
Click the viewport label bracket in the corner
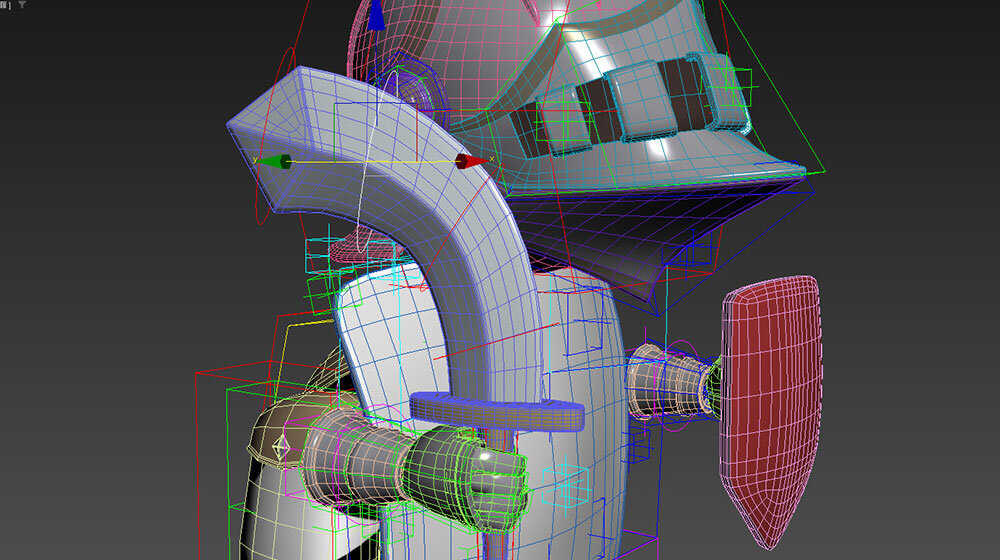click(x=5, y=5)
